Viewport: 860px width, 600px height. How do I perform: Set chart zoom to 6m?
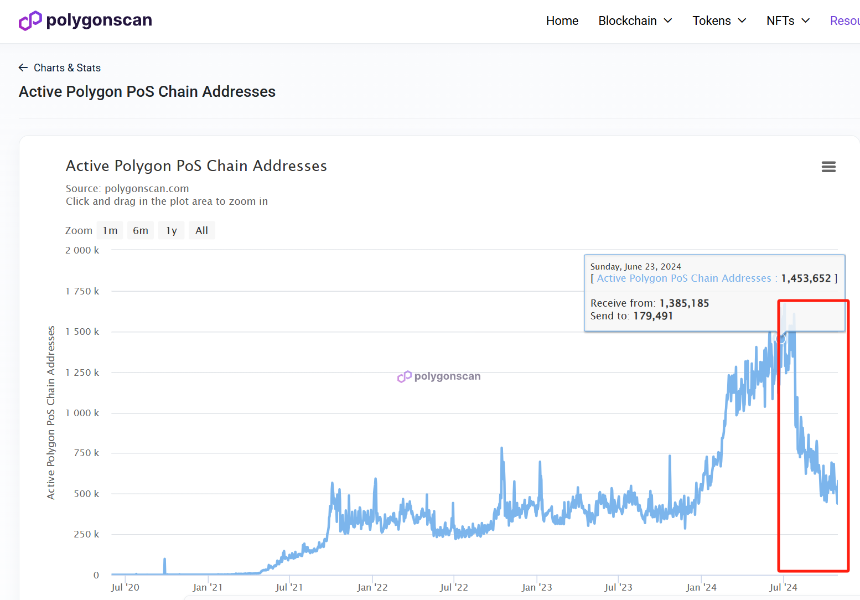[x=140, y=230]
